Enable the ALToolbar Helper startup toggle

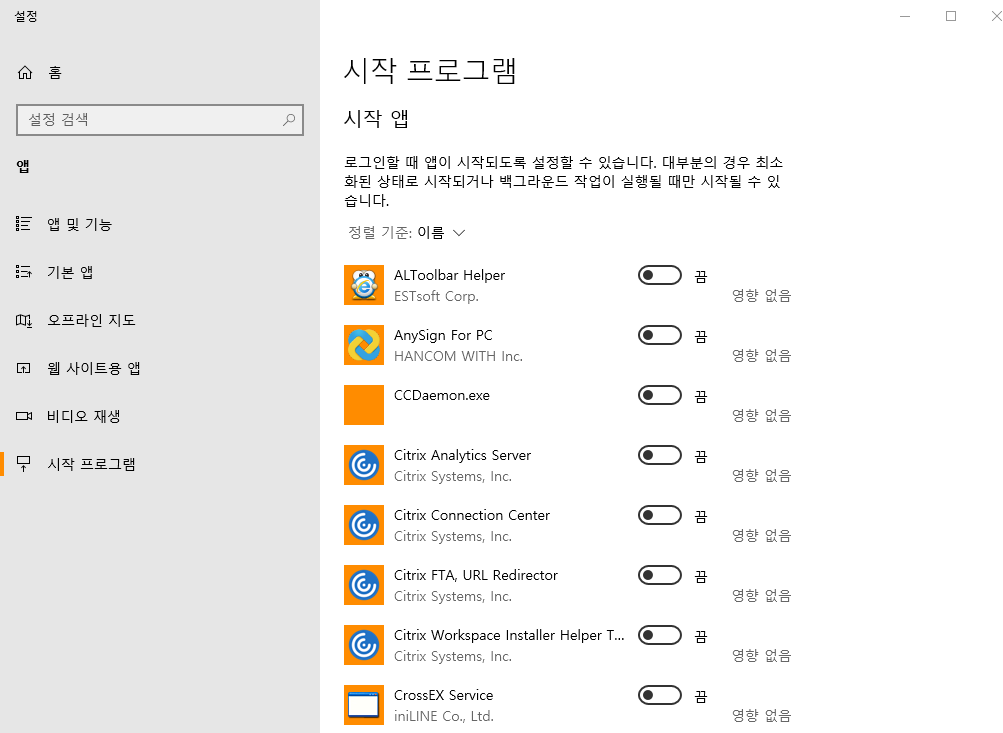point(659,275)
